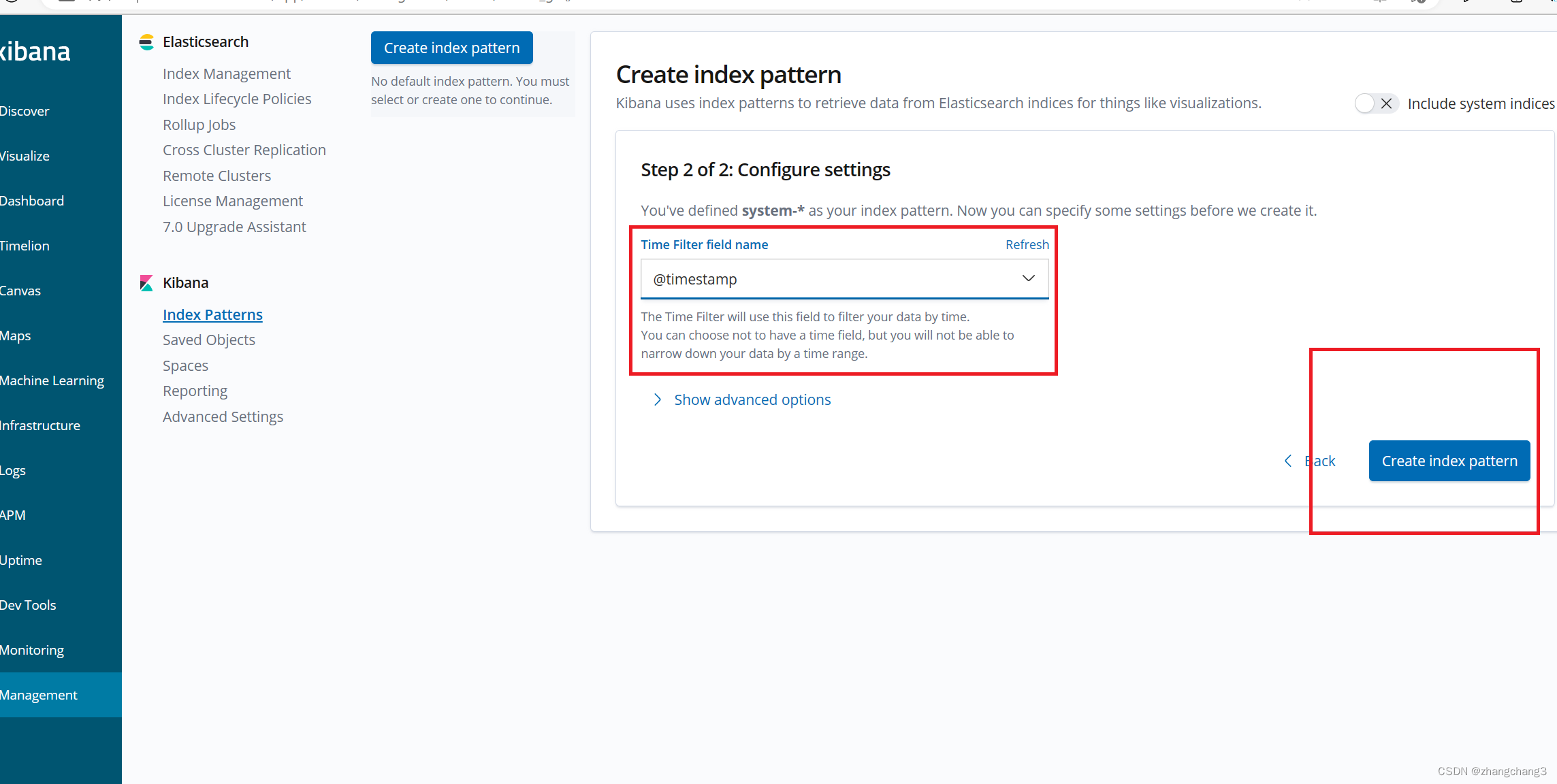Open Uptime in the sidebar
This screenshot has width=1557, height=784.
[x=21, y=560]
